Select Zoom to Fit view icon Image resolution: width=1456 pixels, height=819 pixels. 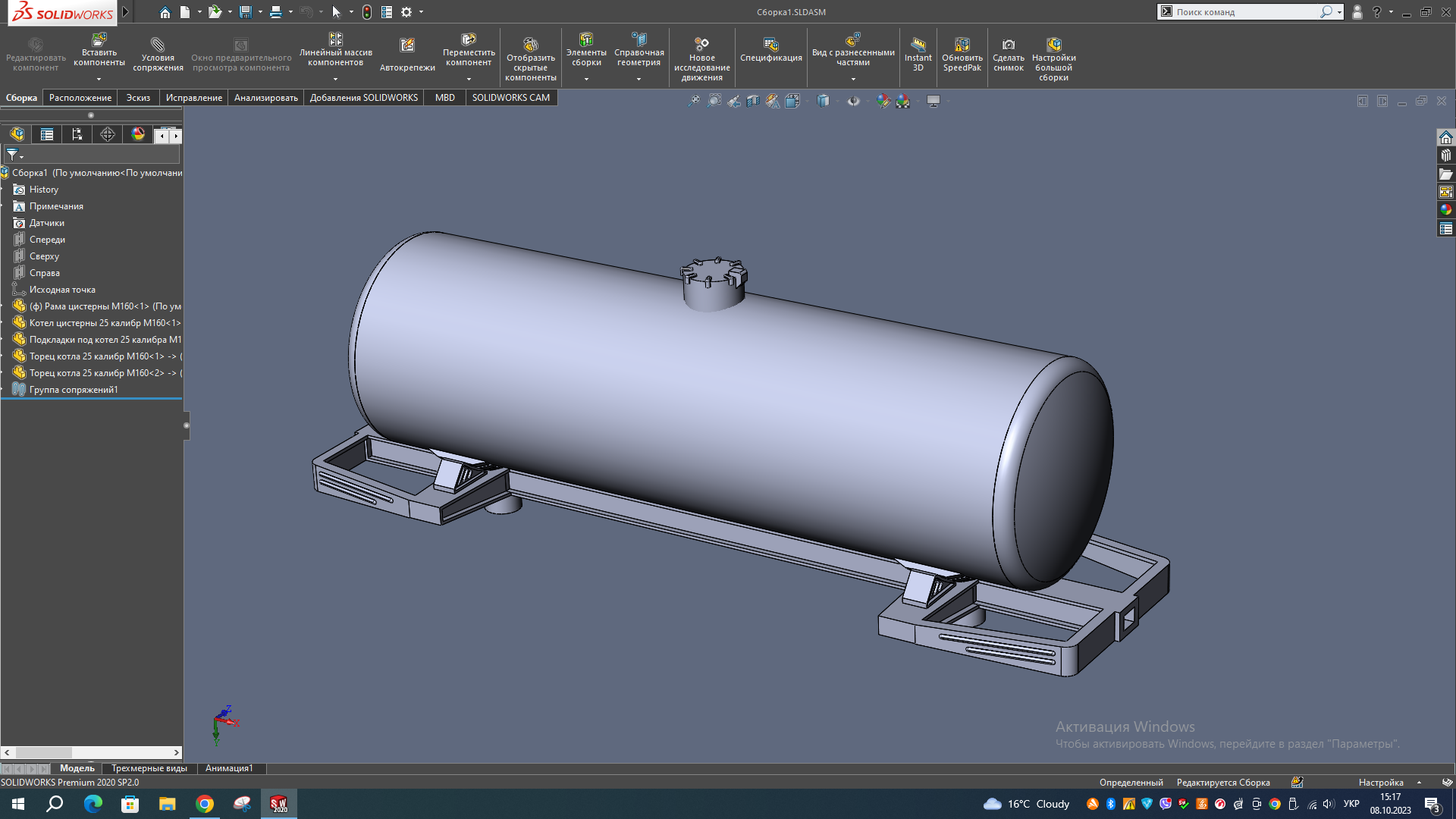pyautogui.click(x=694, y=101)
